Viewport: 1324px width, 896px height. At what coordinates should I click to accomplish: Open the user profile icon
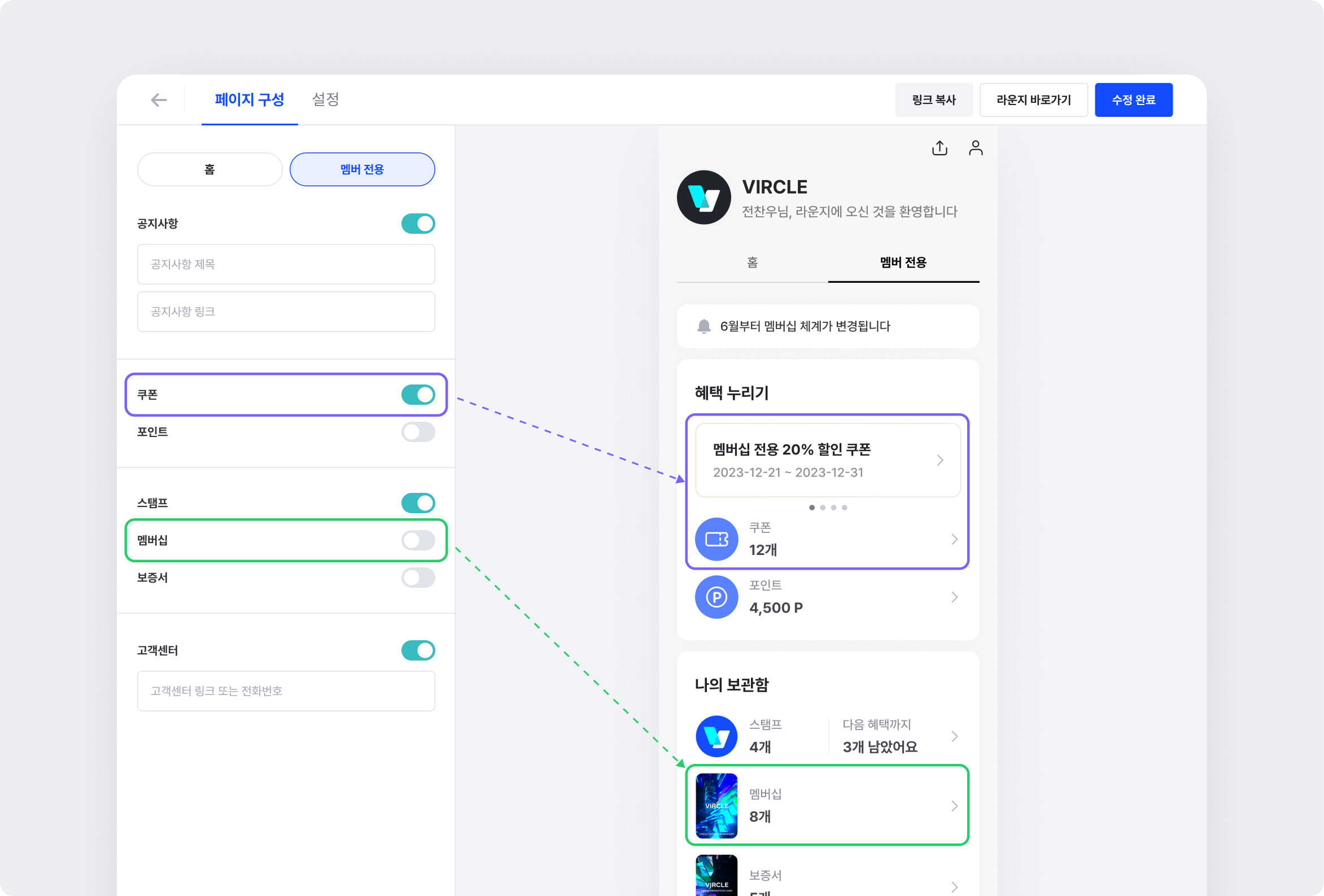pyautogui.click(x=975, y=148)
